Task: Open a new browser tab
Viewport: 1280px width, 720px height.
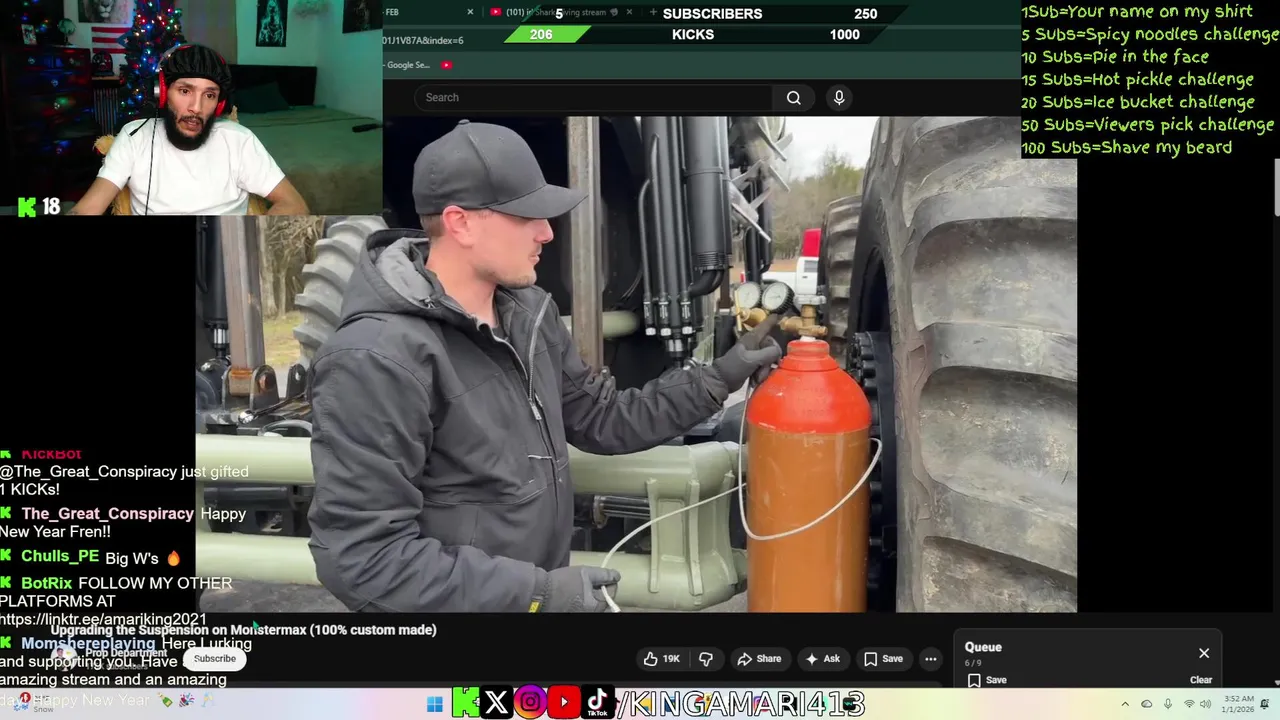Action: (x=653, y=12)
